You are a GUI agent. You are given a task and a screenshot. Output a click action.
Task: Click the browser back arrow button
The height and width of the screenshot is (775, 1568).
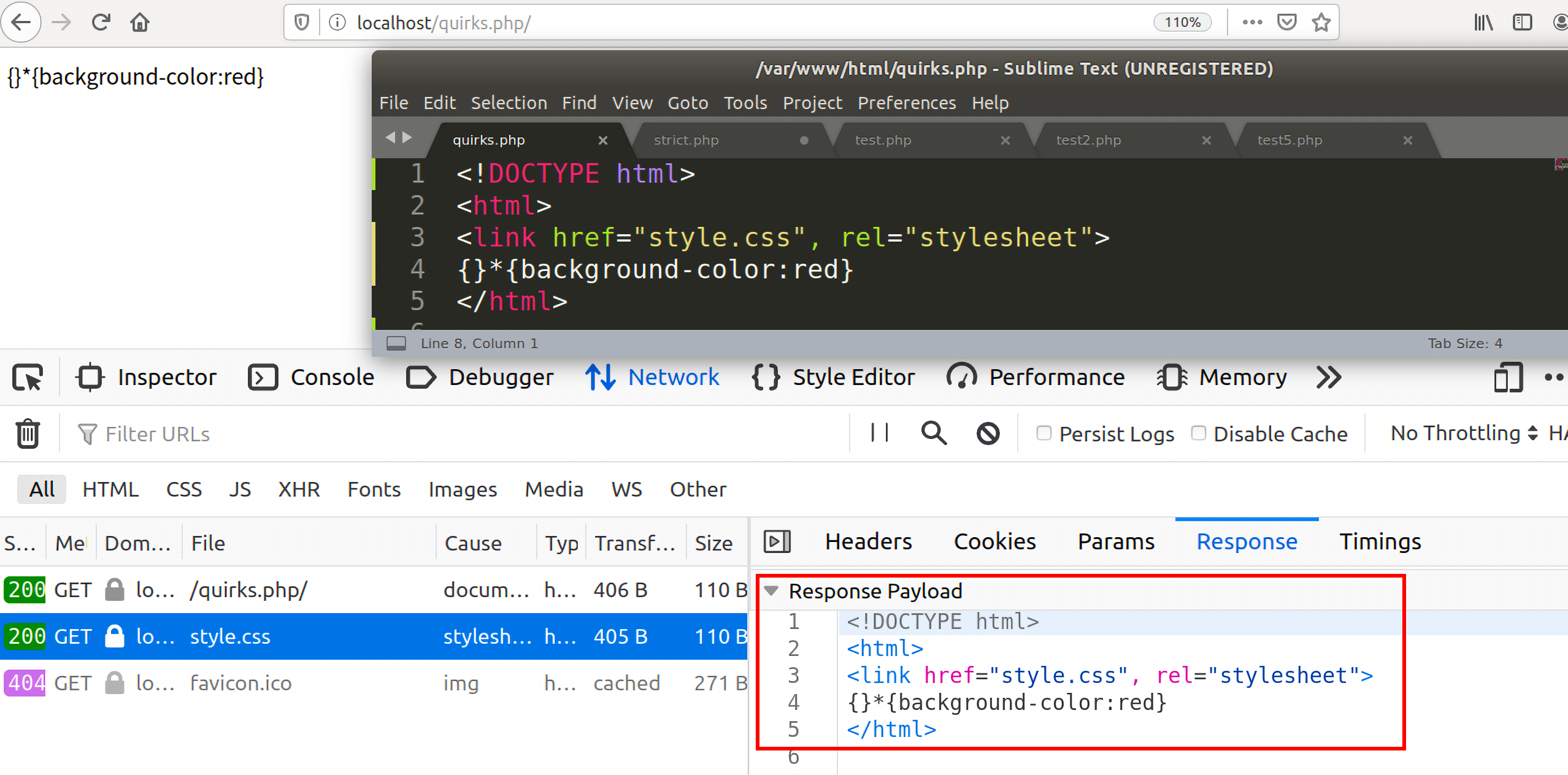point(21,23)
